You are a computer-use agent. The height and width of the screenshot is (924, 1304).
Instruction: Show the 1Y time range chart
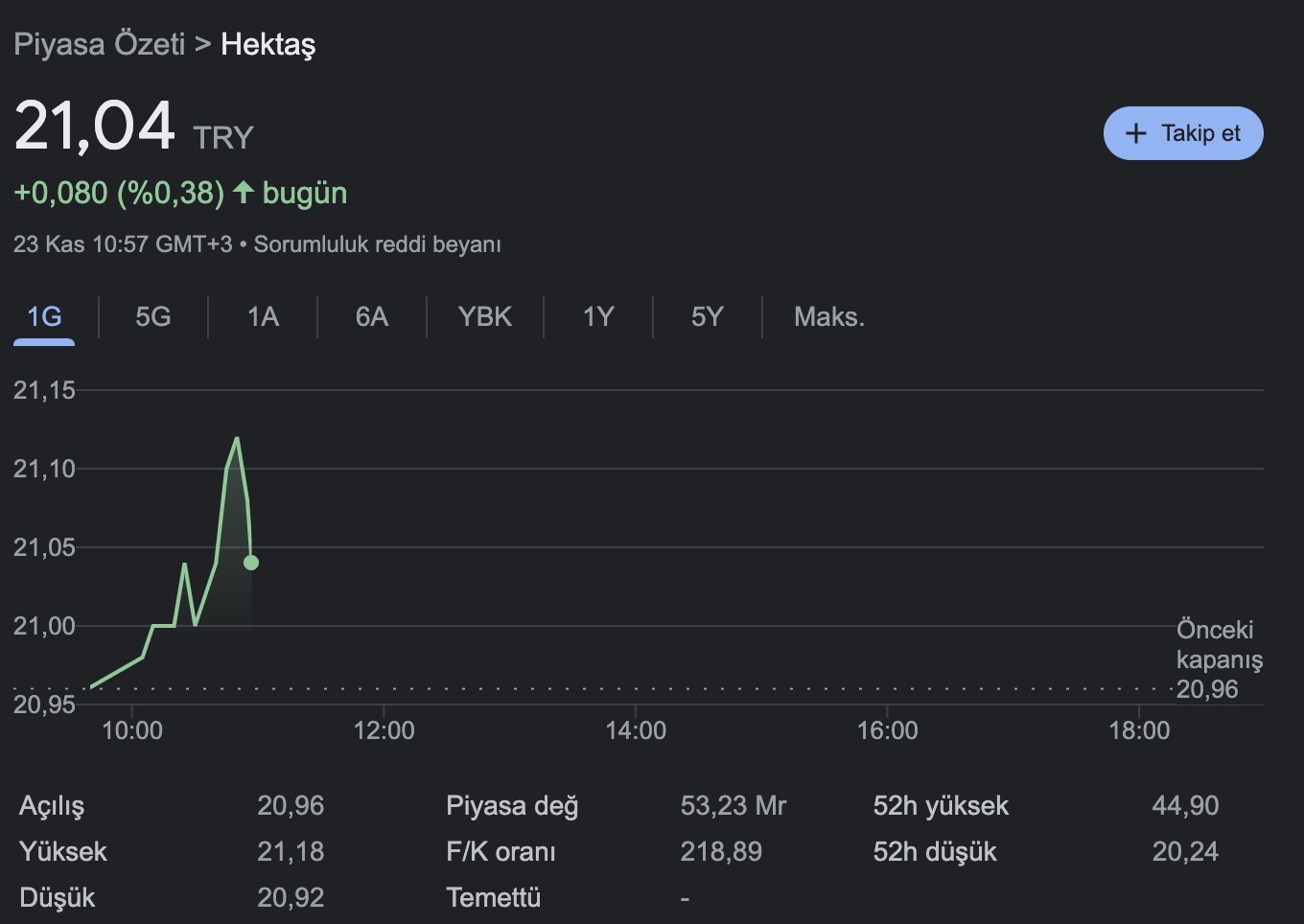pos(598,316)
